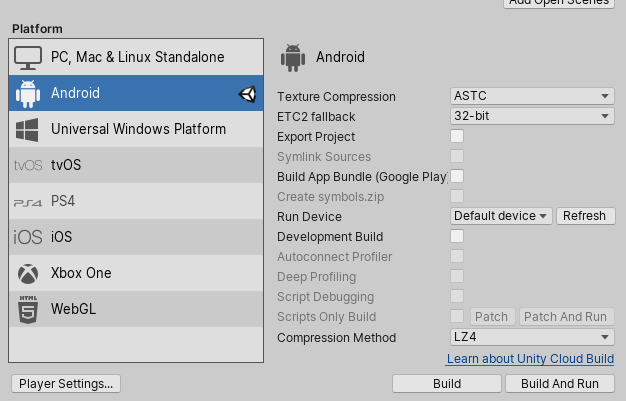The height and width of the screenshot is (401, 626).
Task: Select the PC, Mac & Linux Standalone monitor icon
Action: click(28, 58)
